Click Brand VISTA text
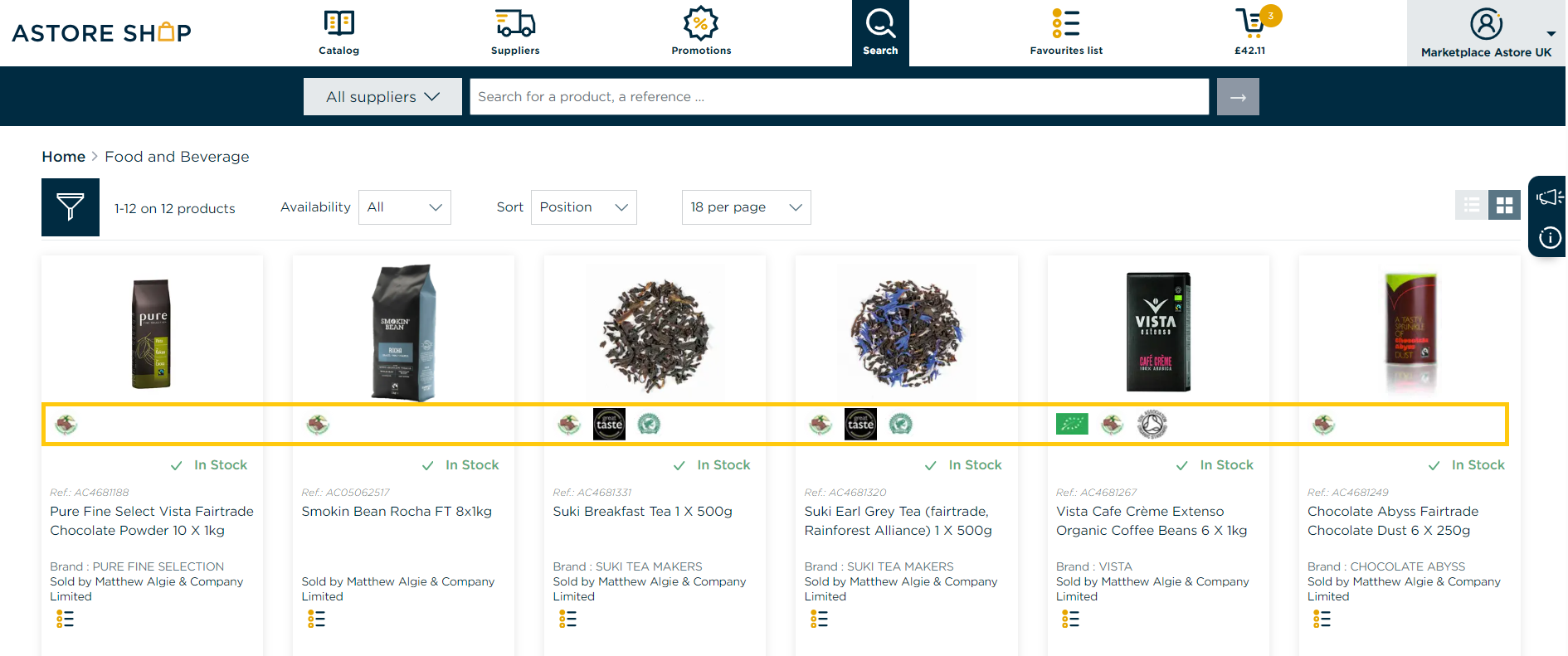Viewport: 1568px width, 656px height. 1094,566
